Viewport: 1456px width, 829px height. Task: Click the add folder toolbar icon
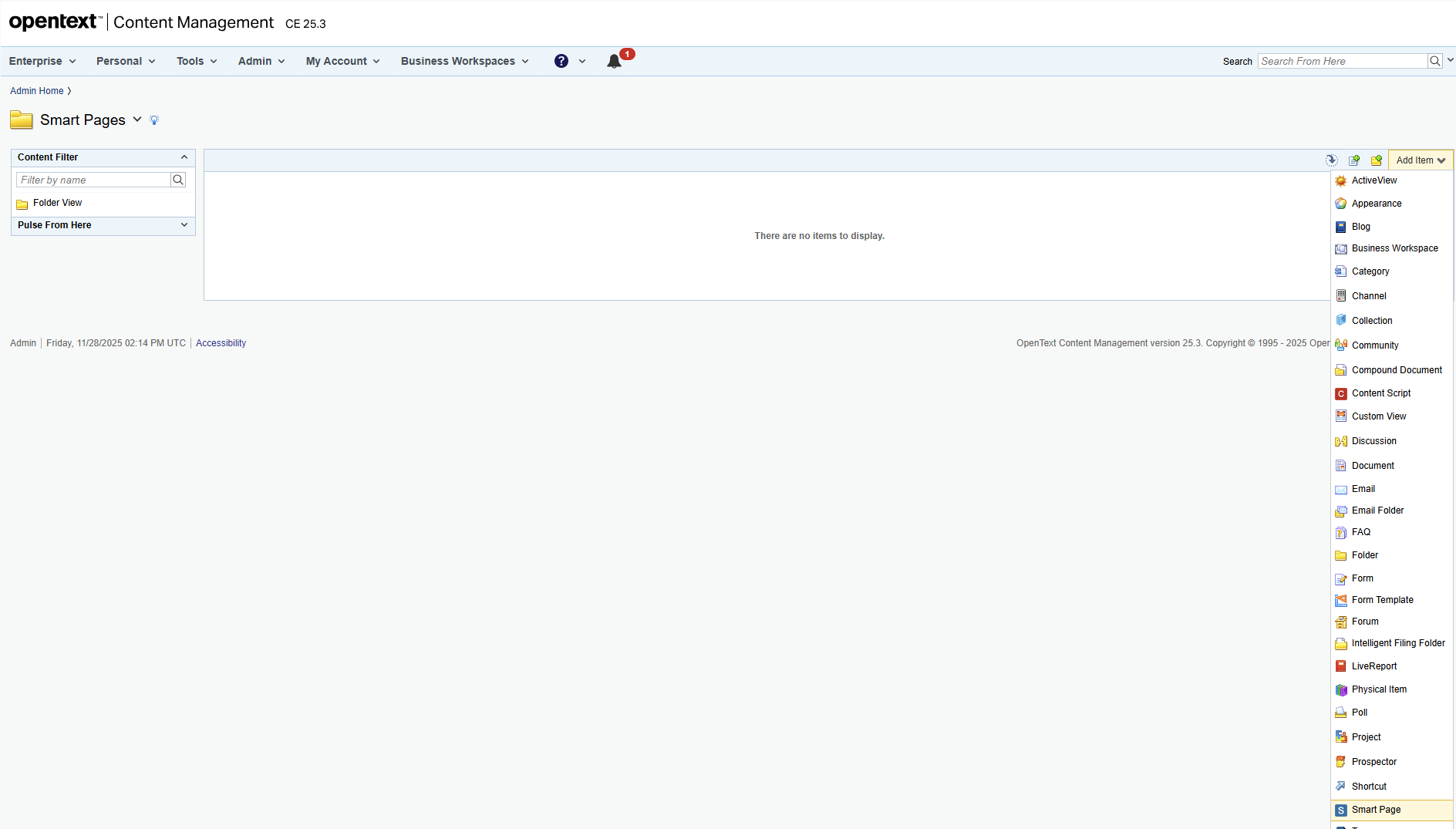1377,160
